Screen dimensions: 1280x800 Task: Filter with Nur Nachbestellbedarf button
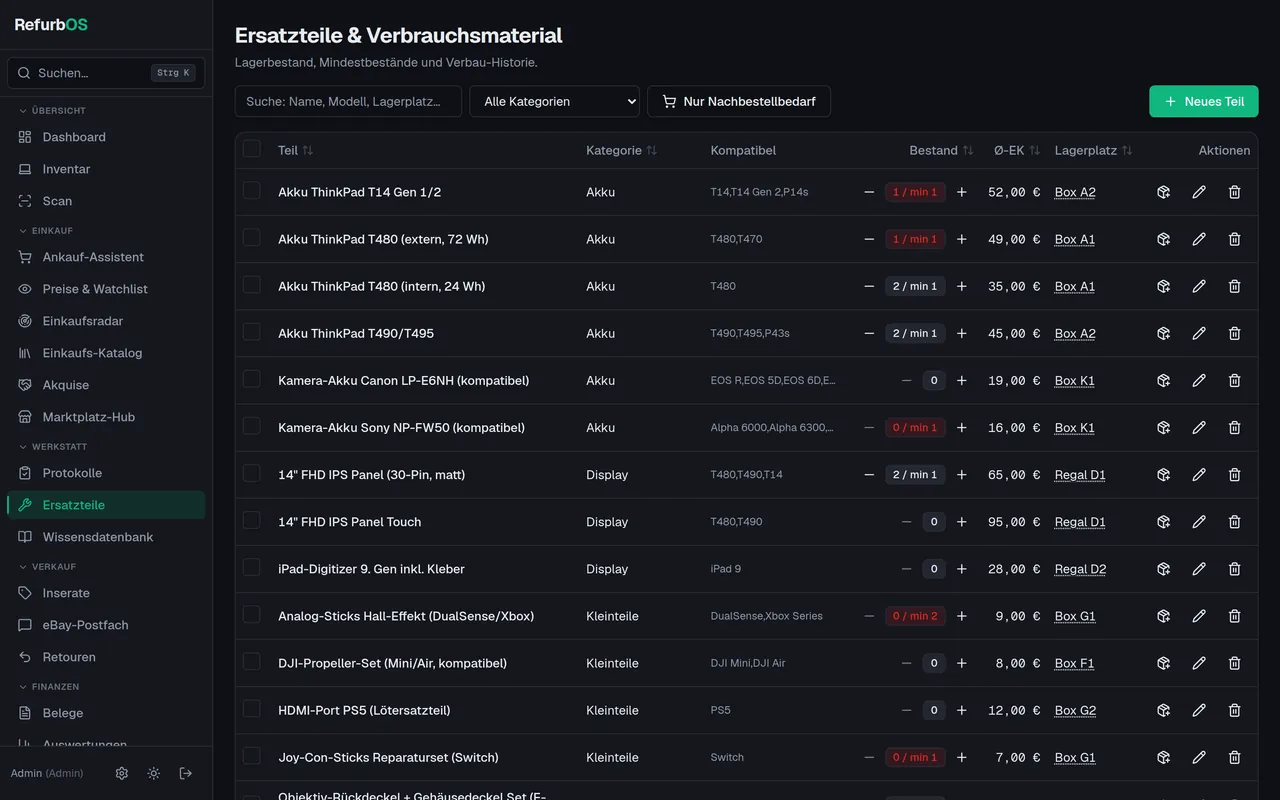point(739,101)
